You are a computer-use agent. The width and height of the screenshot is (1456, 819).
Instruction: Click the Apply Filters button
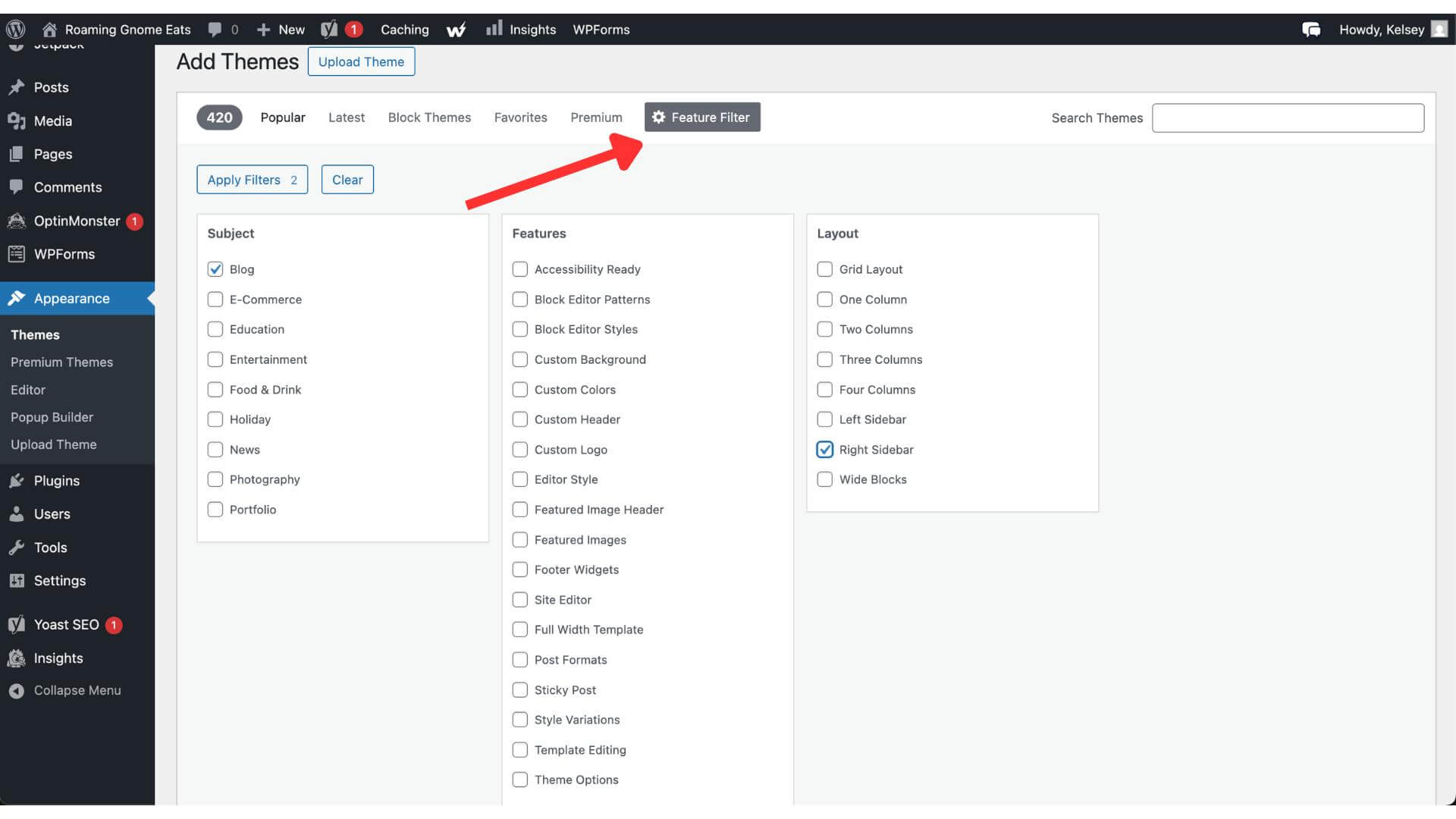click(252, 180)
